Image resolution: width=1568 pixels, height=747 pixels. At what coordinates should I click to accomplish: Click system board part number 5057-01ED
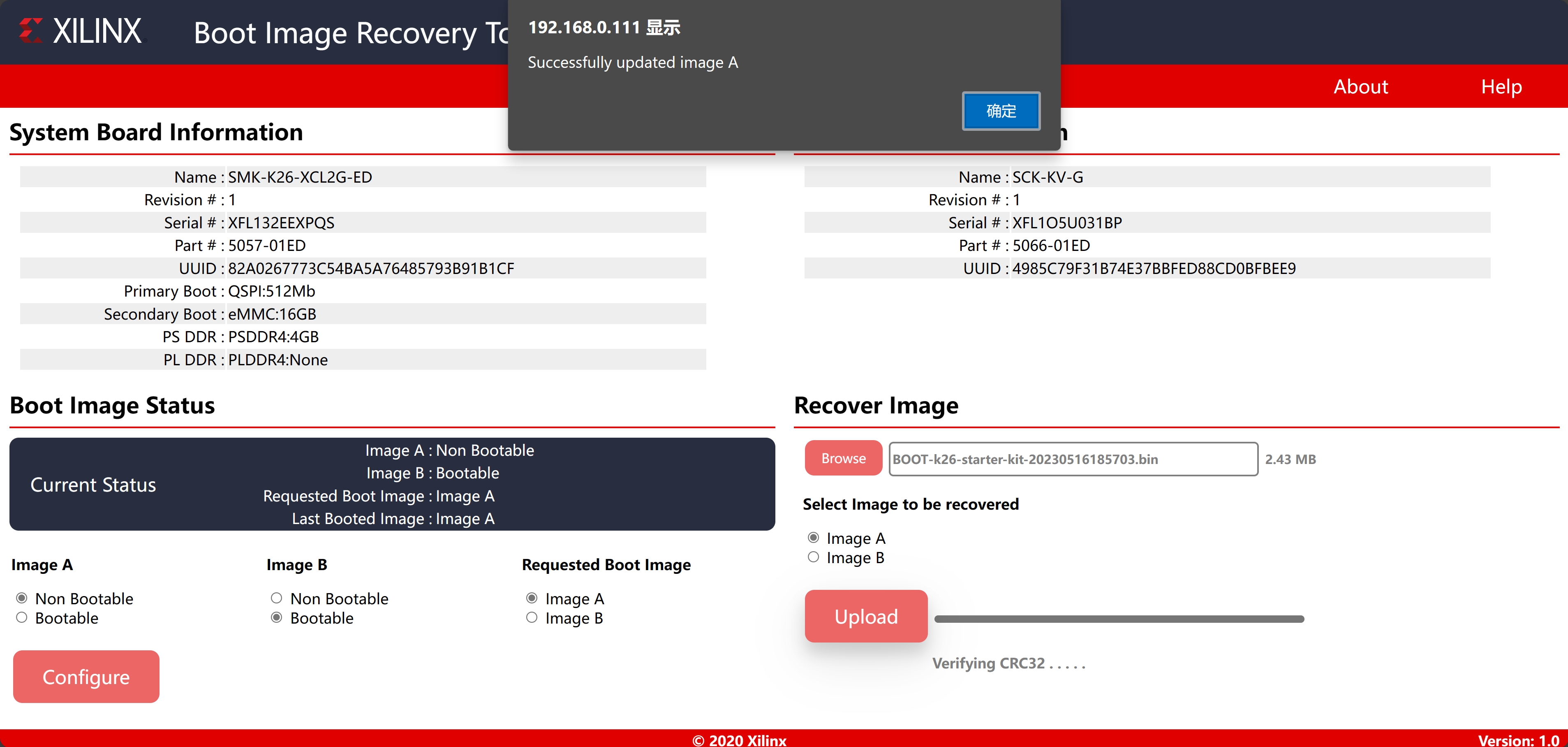267,245
